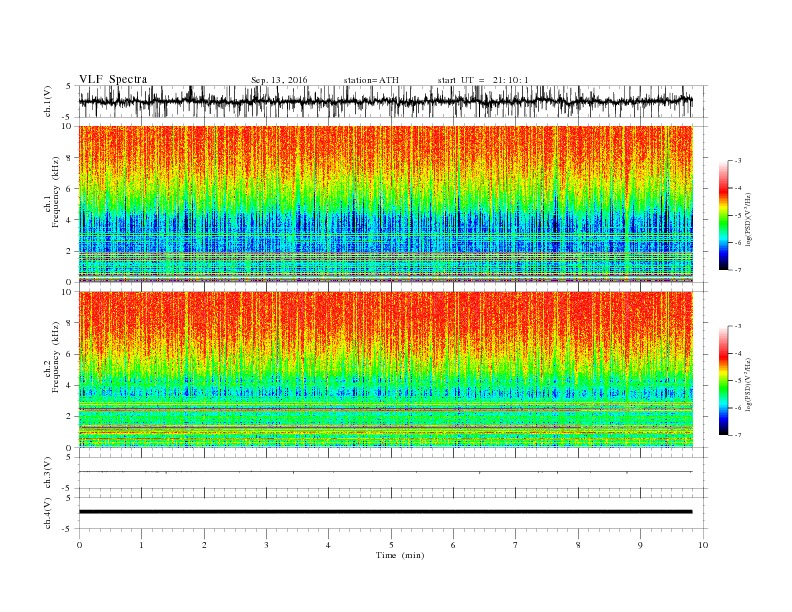The image size is (792, 612).
Task: Click the Time (min) axis title
Action: (400, 555)
